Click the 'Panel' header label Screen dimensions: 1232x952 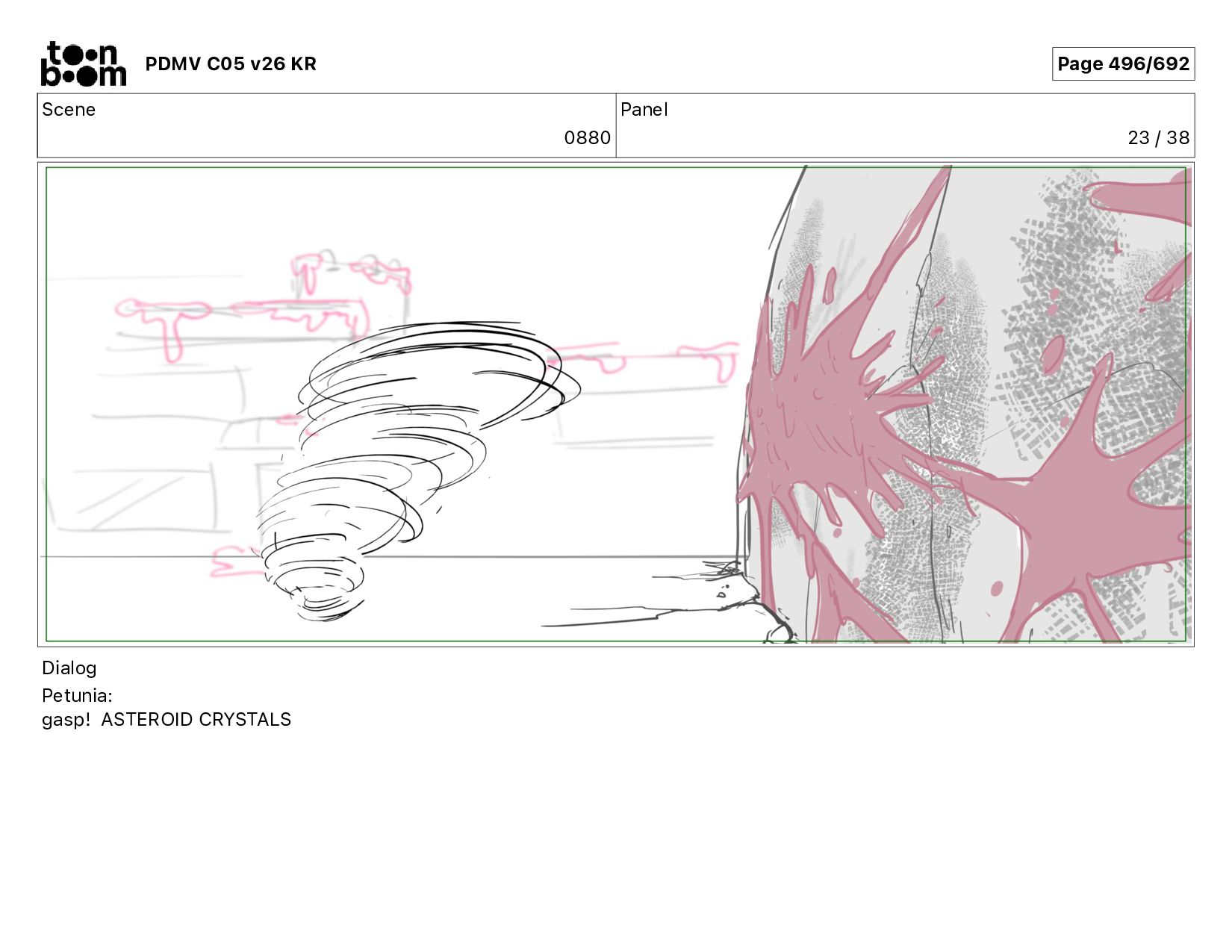point(644,110)
